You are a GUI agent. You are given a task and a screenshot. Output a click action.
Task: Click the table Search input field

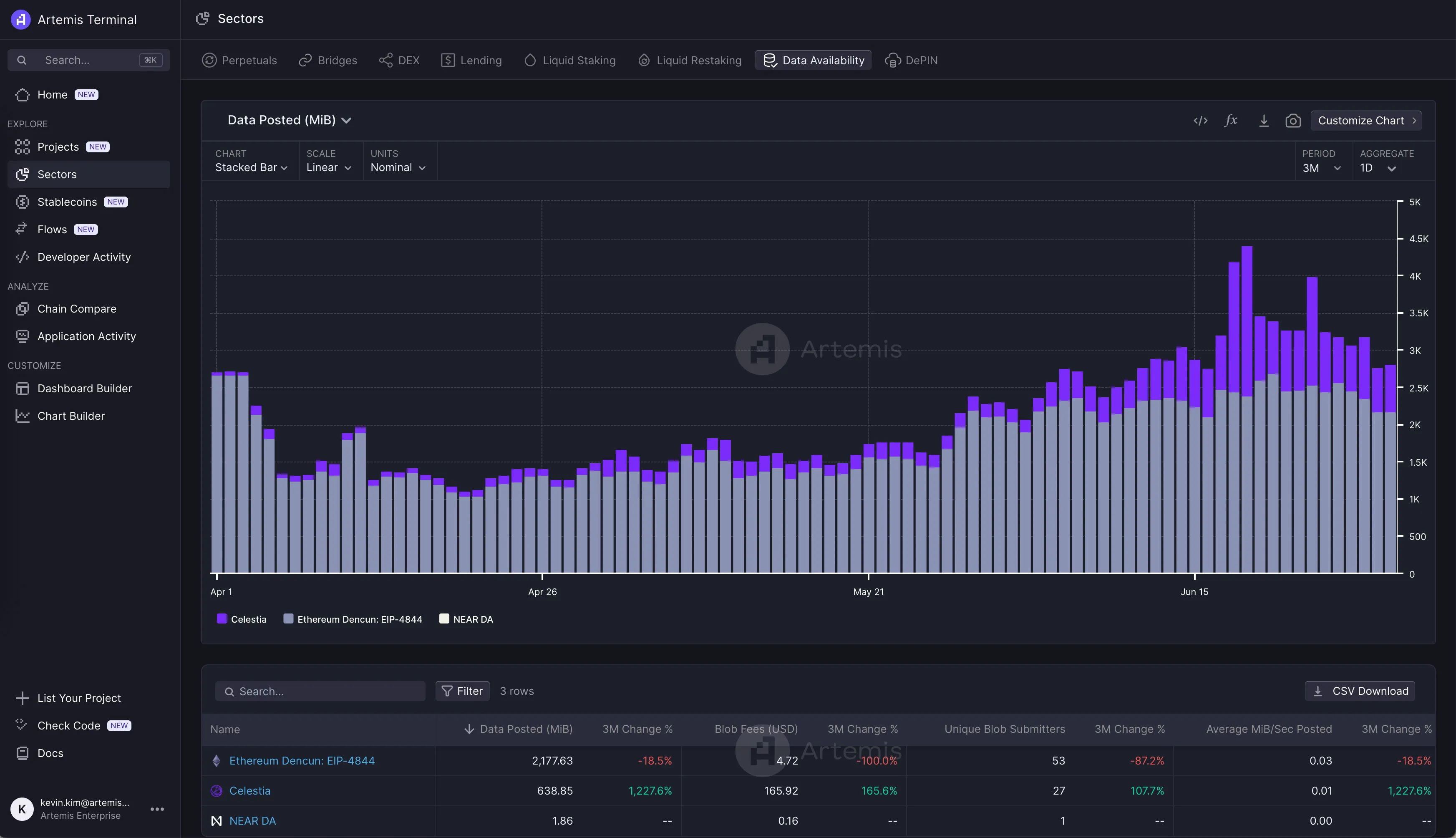click(320, 691)
